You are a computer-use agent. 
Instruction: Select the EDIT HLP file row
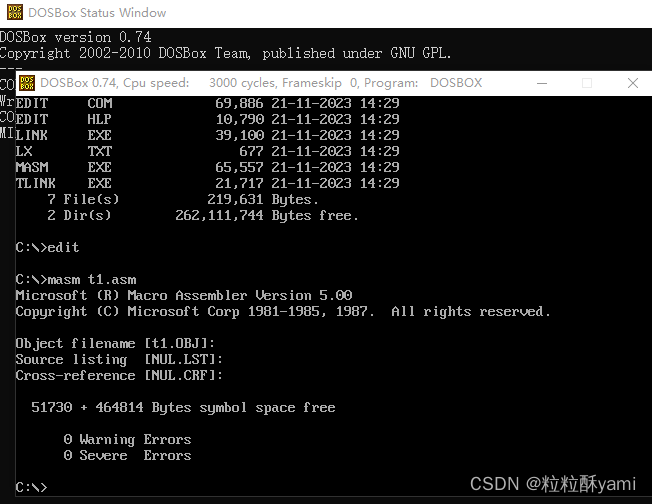(x=207, y=119)
